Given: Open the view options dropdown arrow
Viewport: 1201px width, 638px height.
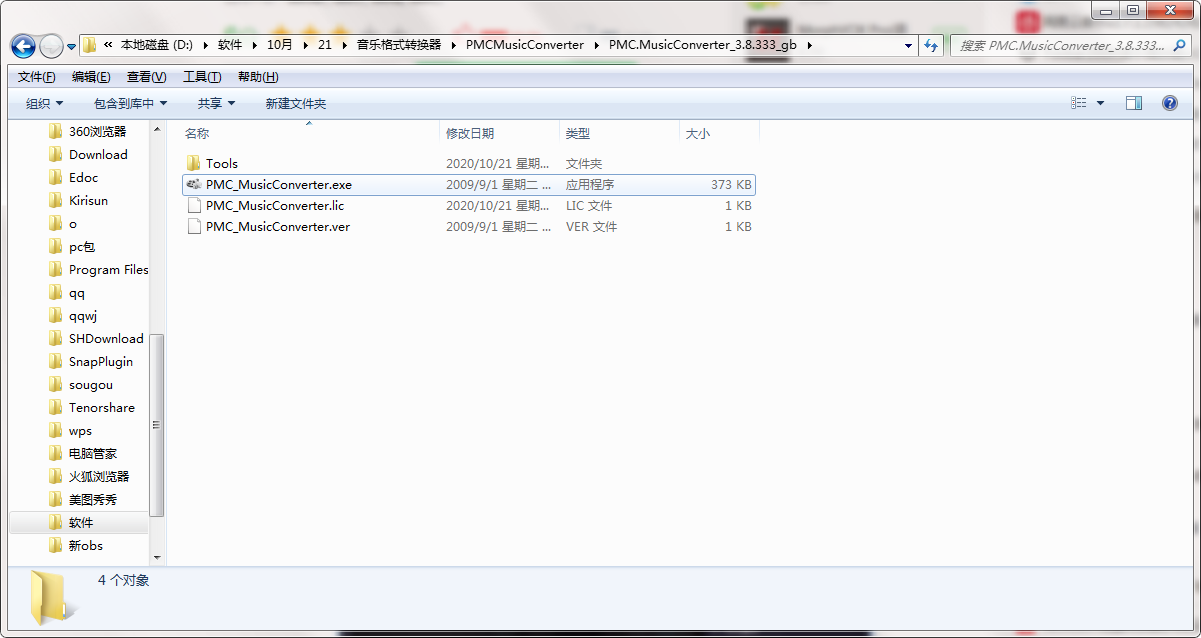Looking at the screenshot, I should click(1101, 103).
